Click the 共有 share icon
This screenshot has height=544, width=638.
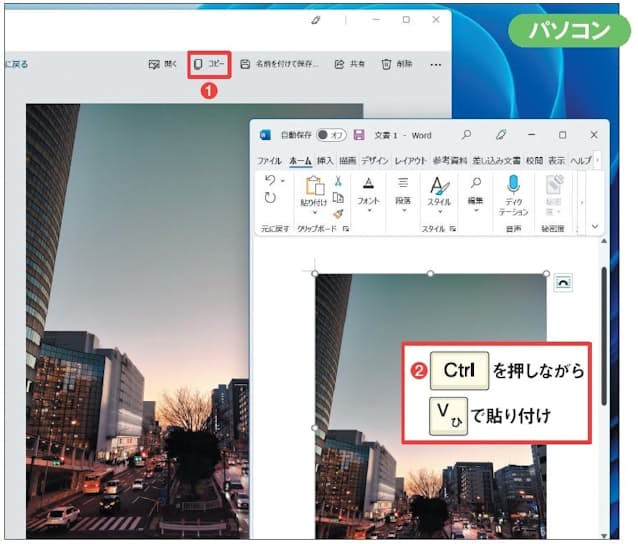[x=349, y=64]
